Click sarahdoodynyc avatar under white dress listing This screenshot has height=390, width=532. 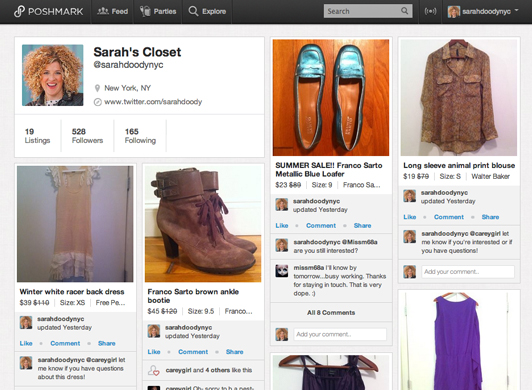click(26, 322)
